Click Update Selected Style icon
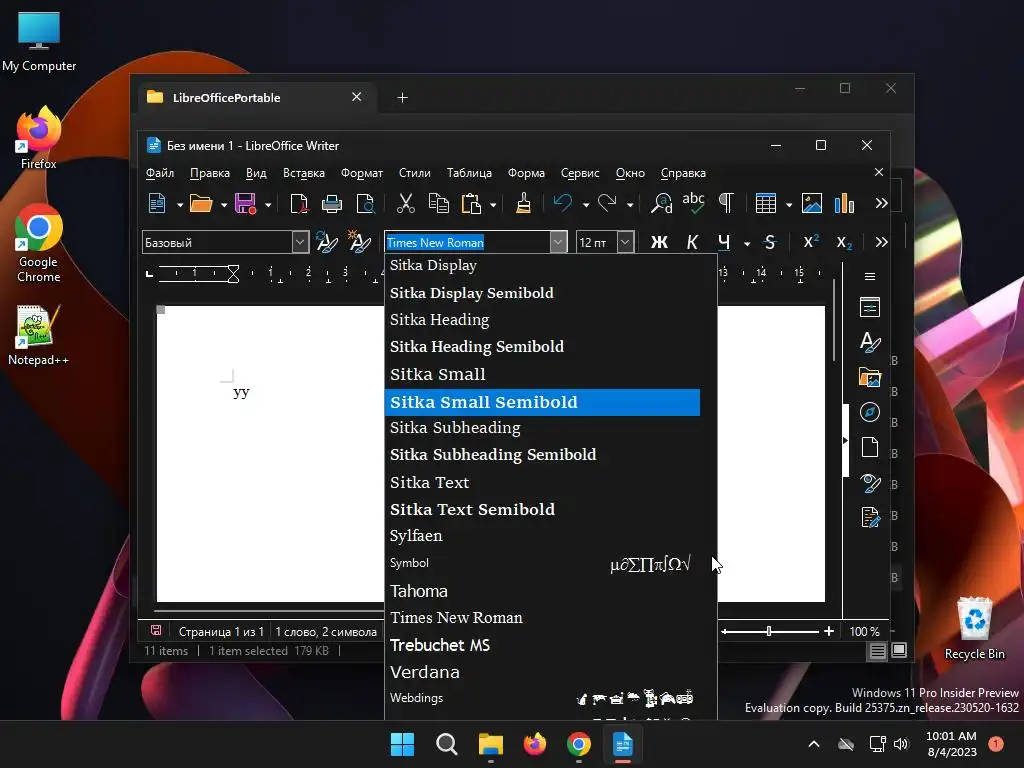 pyautogui.click(x=327, y=242)
